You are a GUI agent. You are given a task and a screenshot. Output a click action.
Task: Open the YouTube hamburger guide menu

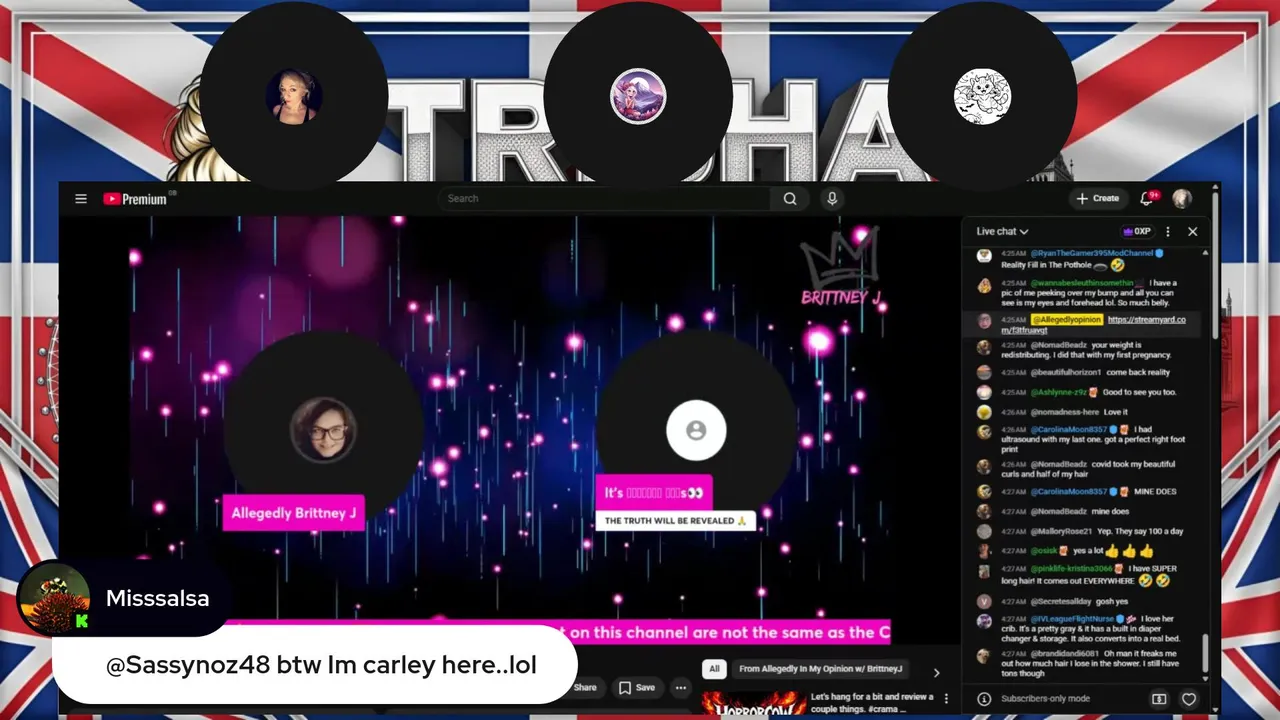[81, 199]
